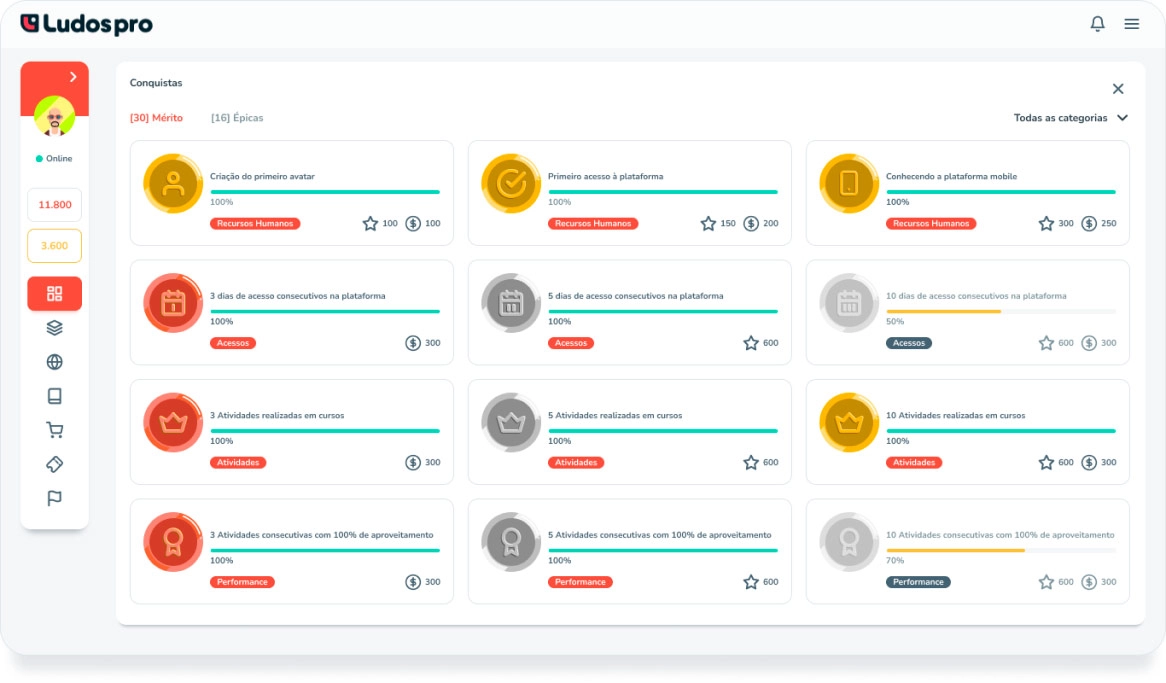Open the shopping cart in sidebar
The width and height of the screenshot is (1166, 683).
point(55,430)
